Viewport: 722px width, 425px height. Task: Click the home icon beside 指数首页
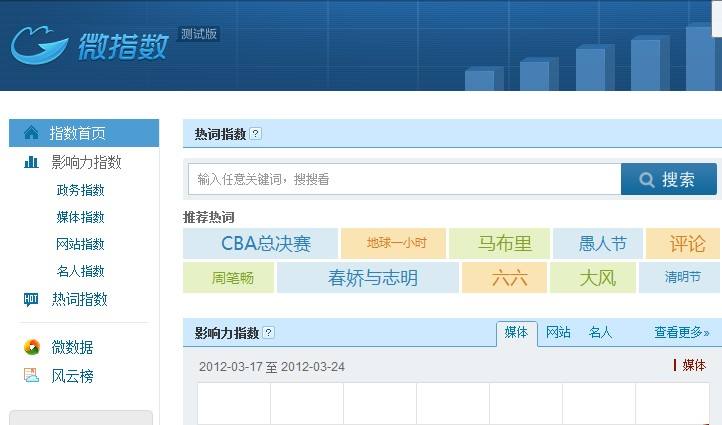click(31, 132)
